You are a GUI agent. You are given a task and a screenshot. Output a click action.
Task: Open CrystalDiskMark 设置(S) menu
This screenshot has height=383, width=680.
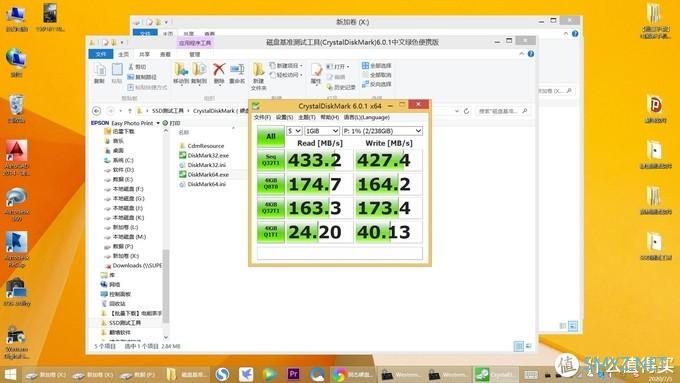pos(284,118)
